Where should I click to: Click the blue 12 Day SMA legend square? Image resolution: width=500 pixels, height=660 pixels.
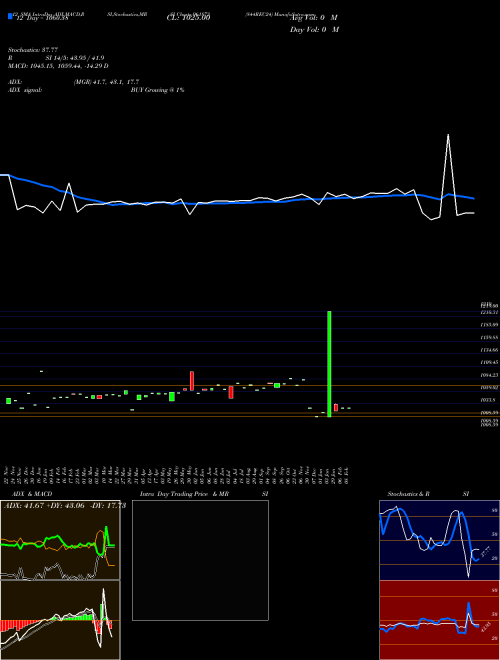coord(10,17)
